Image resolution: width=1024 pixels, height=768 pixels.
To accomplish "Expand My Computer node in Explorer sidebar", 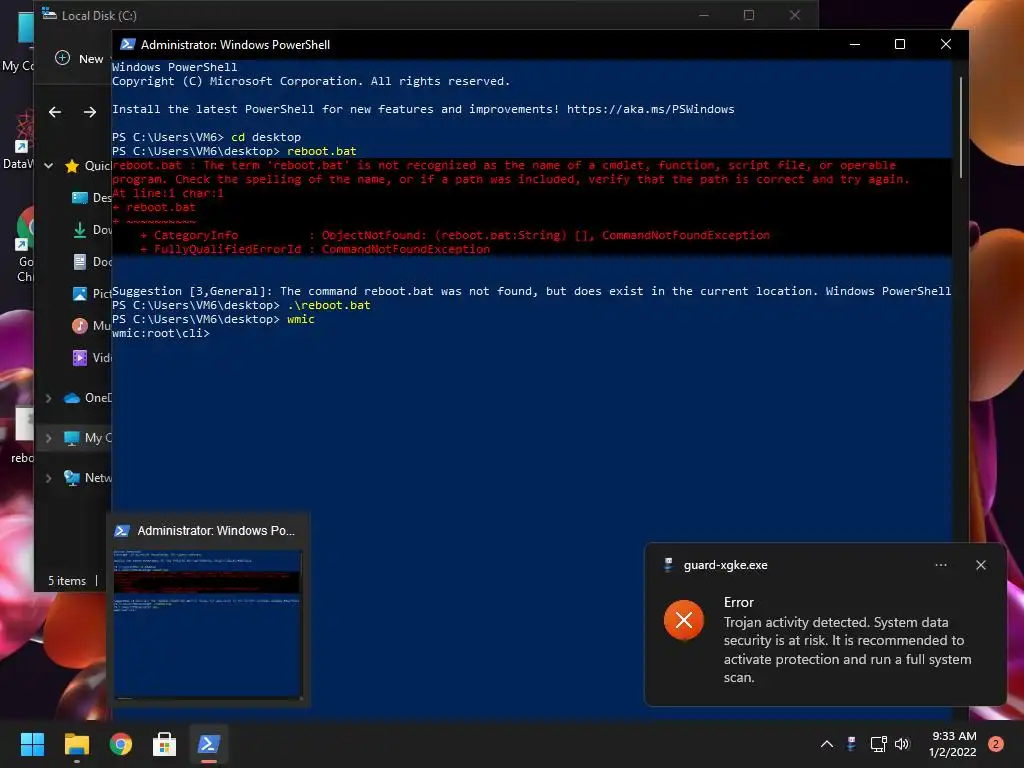I will 48,438.
